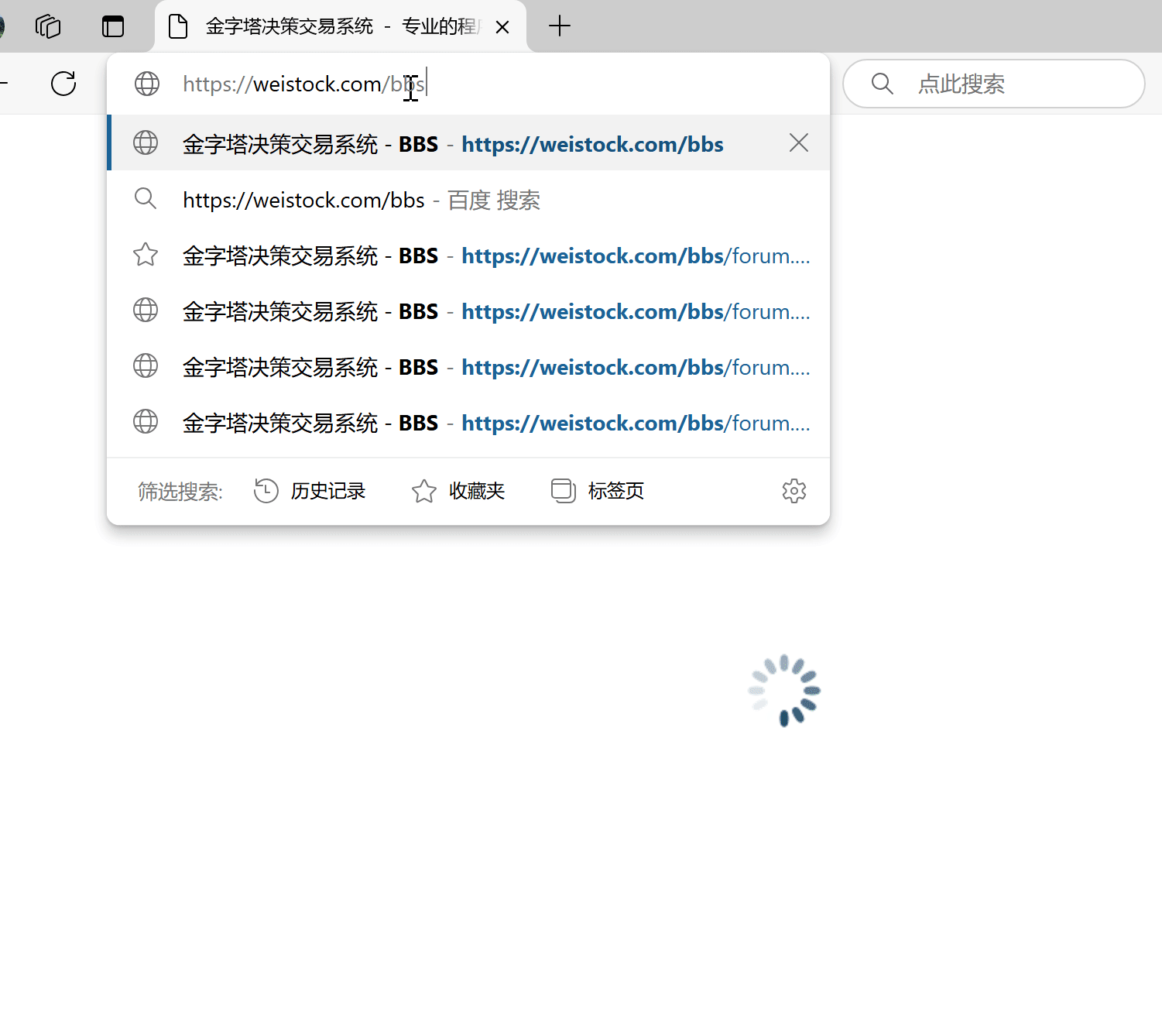Viewport: 1162px width, 1036px height.
Task: Open address bar settings gear
Action: tap(794, 491)
